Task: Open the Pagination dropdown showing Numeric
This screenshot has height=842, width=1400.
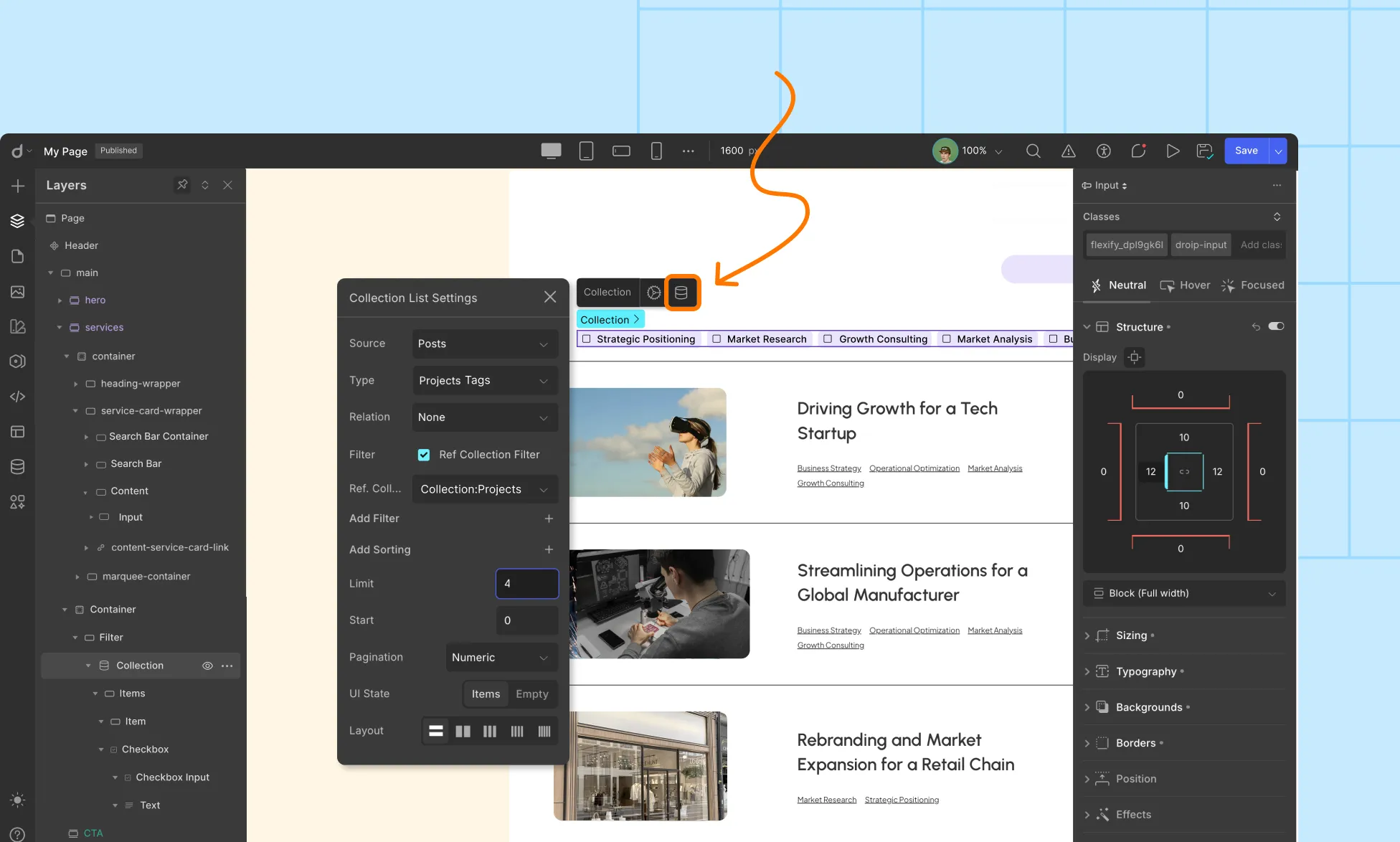Action: click(x=502, y=657)
